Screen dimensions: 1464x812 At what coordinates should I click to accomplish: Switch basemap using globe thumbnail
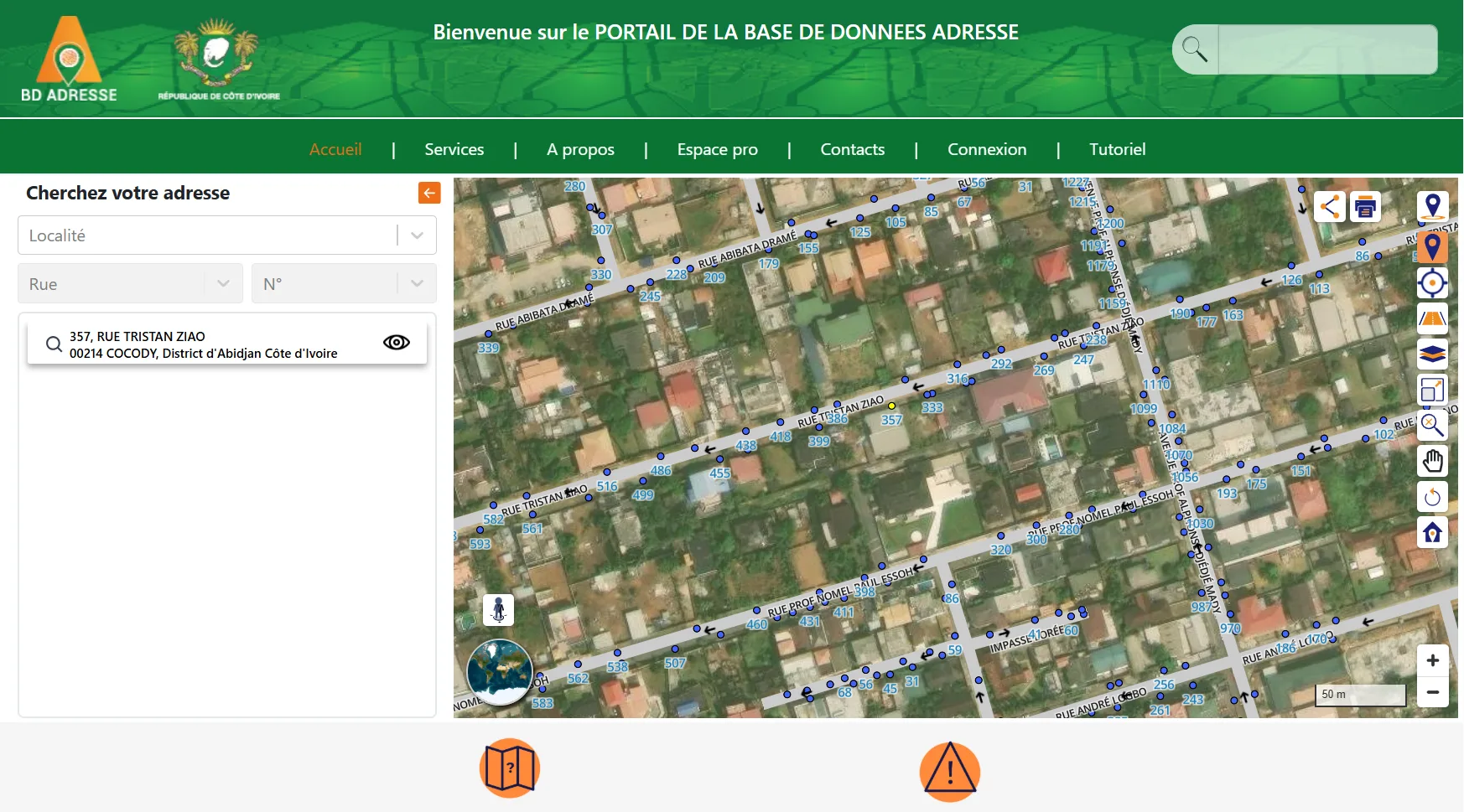click(499, 672)
